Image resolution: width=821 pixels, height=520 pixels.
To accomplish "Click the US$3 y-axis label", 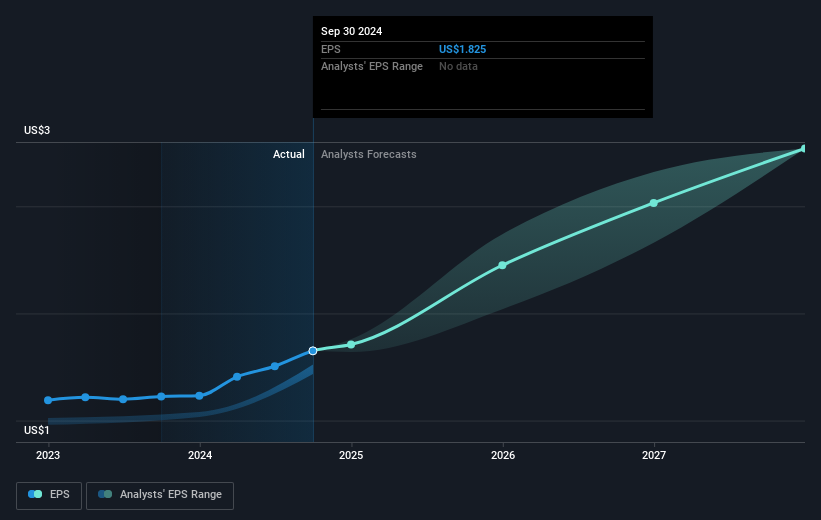I will click(x=37, y=130).
